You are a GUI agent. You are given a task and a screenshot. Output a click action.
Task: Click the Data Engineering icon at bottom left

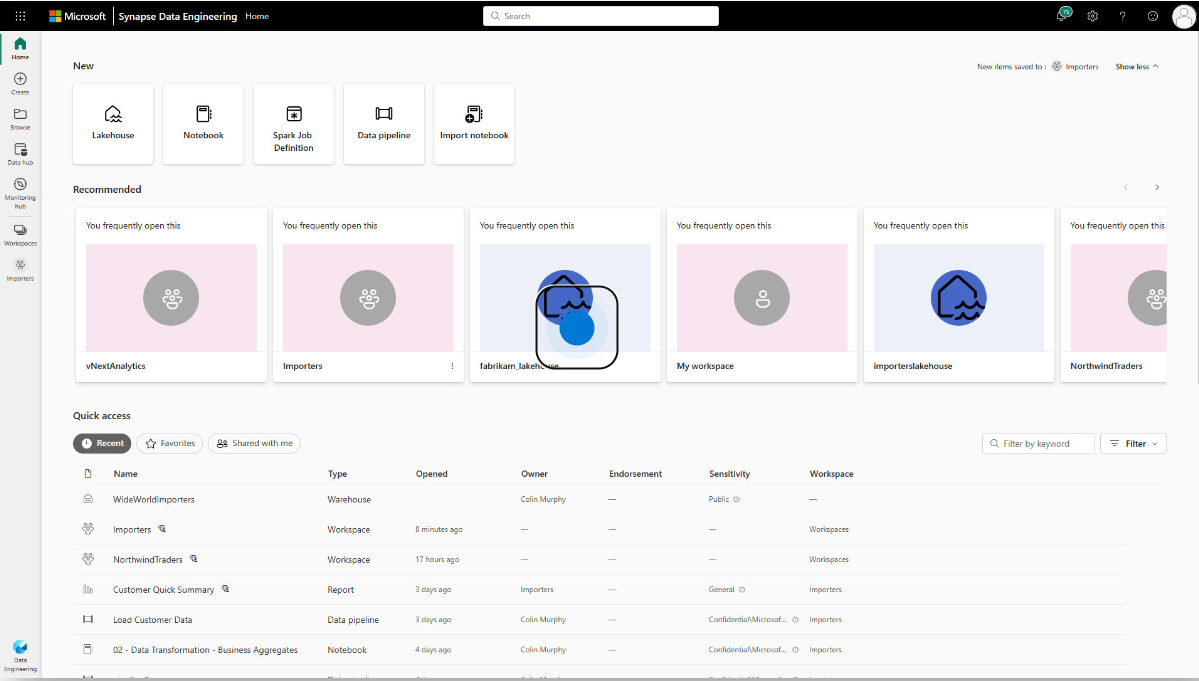click(19, 651)
